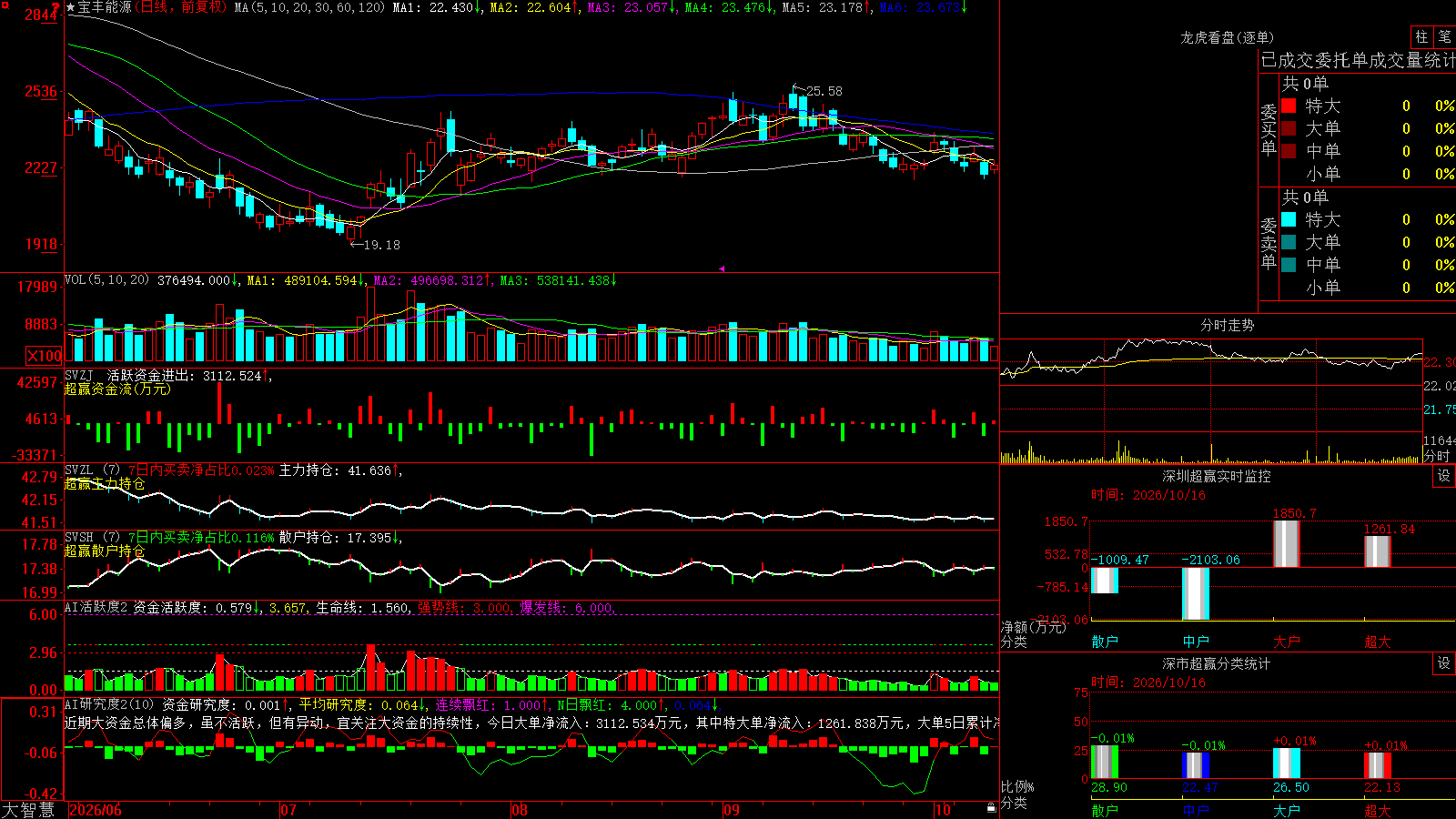Open 设 settings for 深市超赢分类统计

(1444, 663)
